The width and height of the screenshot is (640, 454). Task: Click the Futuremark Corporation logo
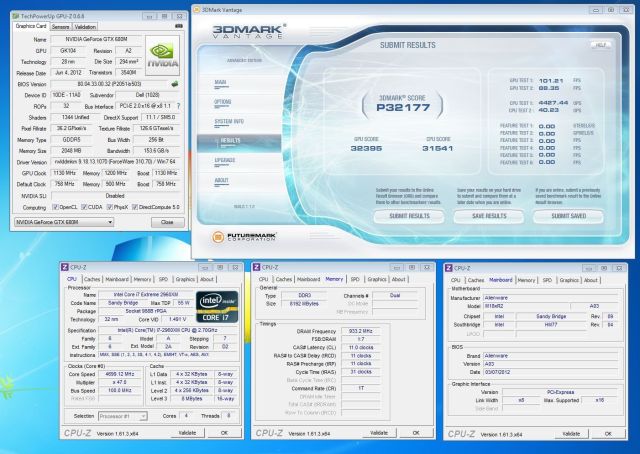pos(244,237)
